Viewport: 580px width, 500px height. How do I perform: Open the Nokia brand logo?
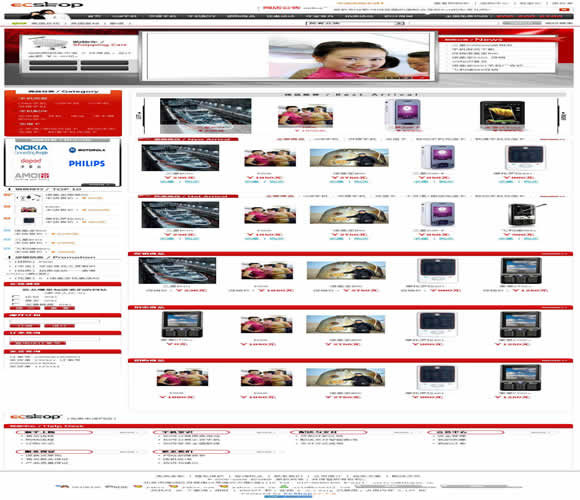[x=31, y=149]
